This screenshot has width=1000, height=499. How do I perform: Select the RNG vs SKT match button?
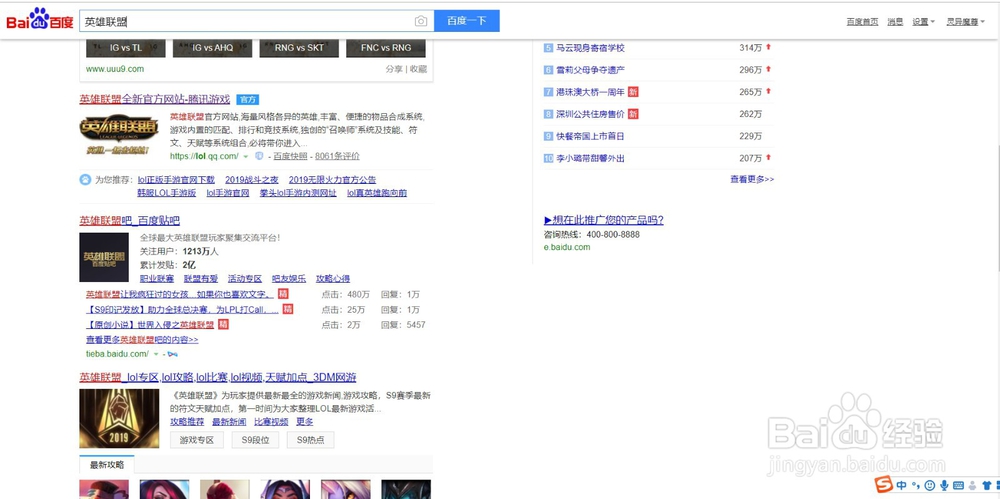(299, 48)
